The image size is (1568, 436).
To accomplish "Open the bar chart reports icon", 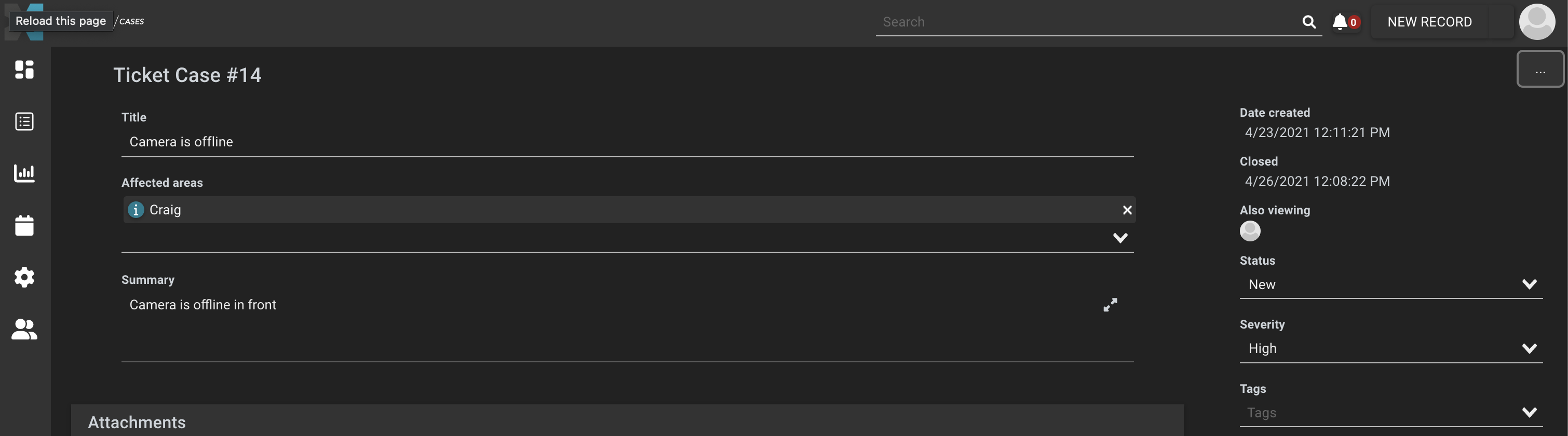I will pyautogui.click(x=24, y=173).
